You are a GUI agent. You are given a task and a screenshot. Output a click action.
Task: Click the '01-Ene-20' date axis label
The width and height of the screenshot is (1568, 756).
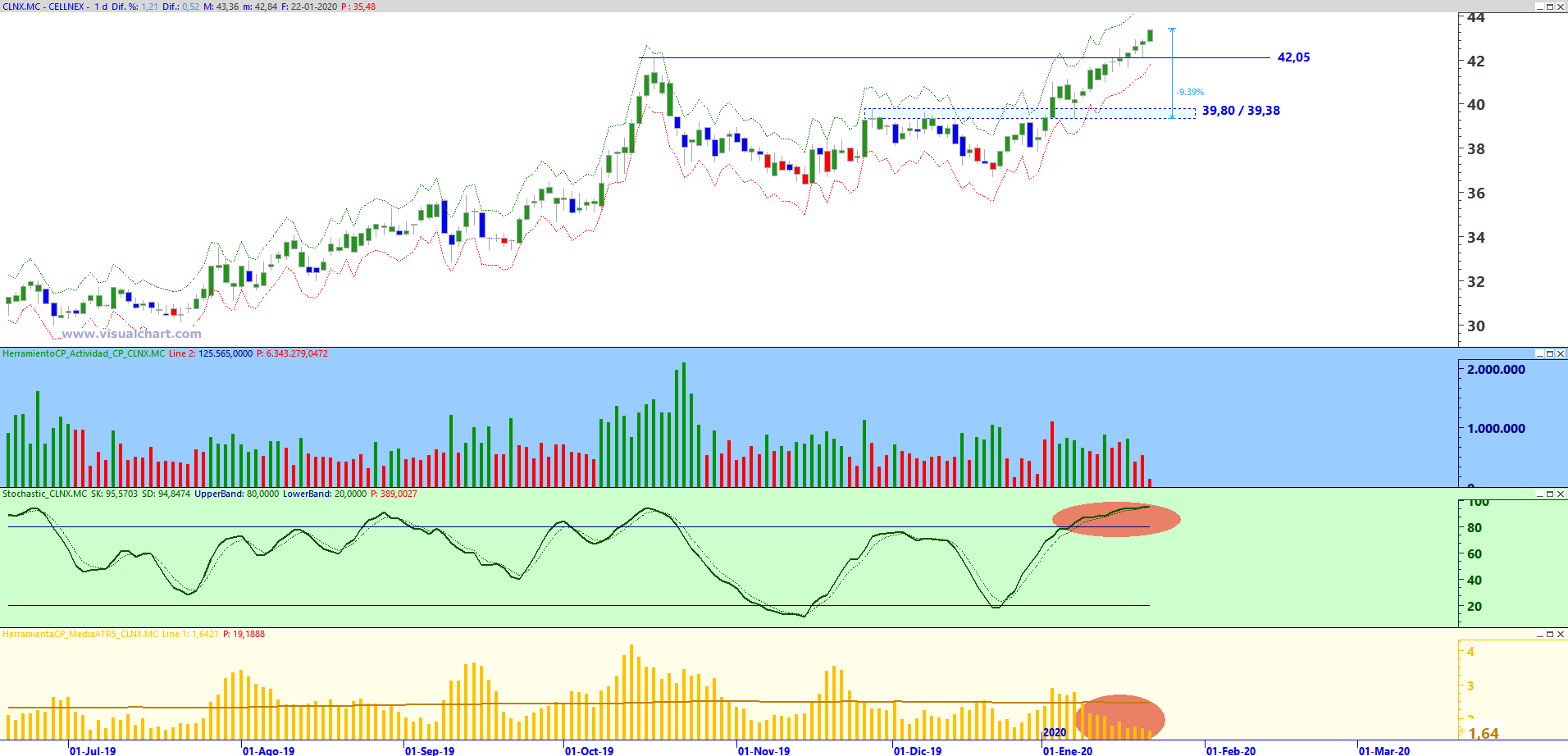(1068, 750)
